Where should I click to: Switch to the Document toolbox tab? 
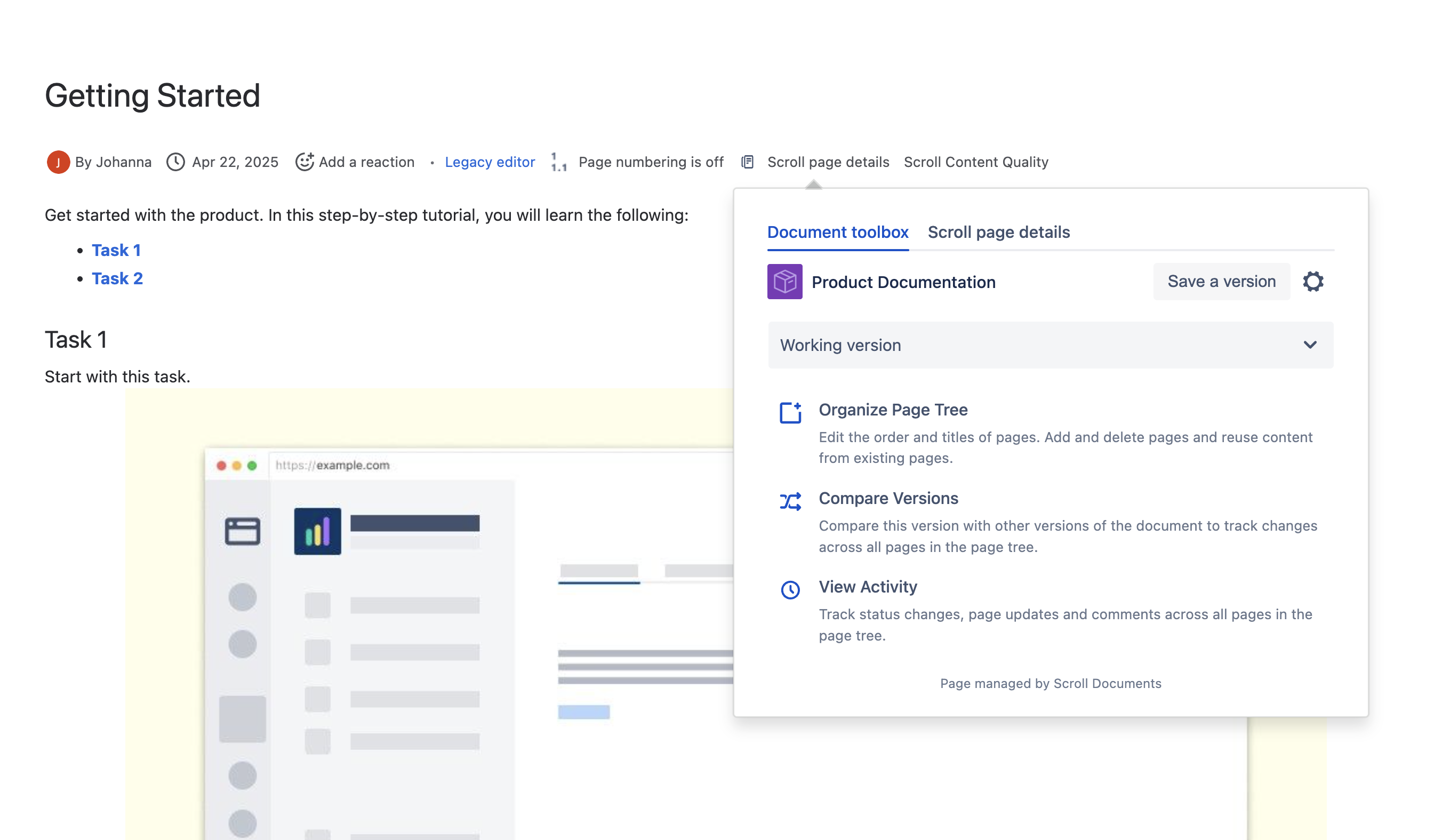(837, 233)
